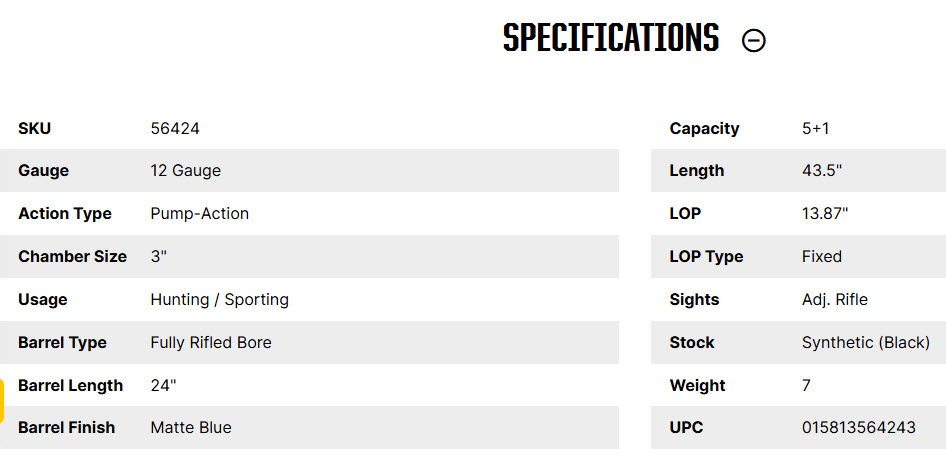
Task: Select the Pump-Action value
Action: (x=200, y=214)
